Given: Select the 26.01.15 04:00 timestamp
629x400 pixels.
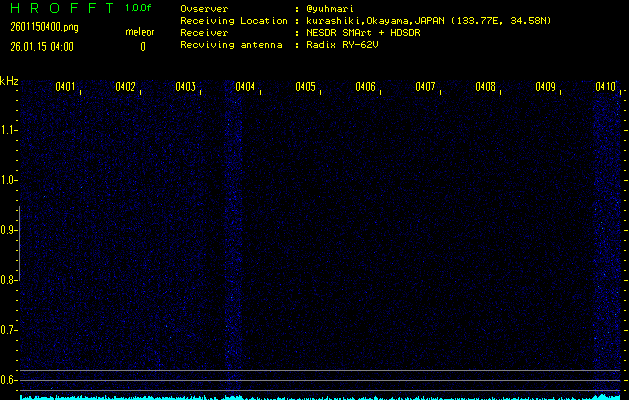Looking at the screenshot, I should 42,46.
